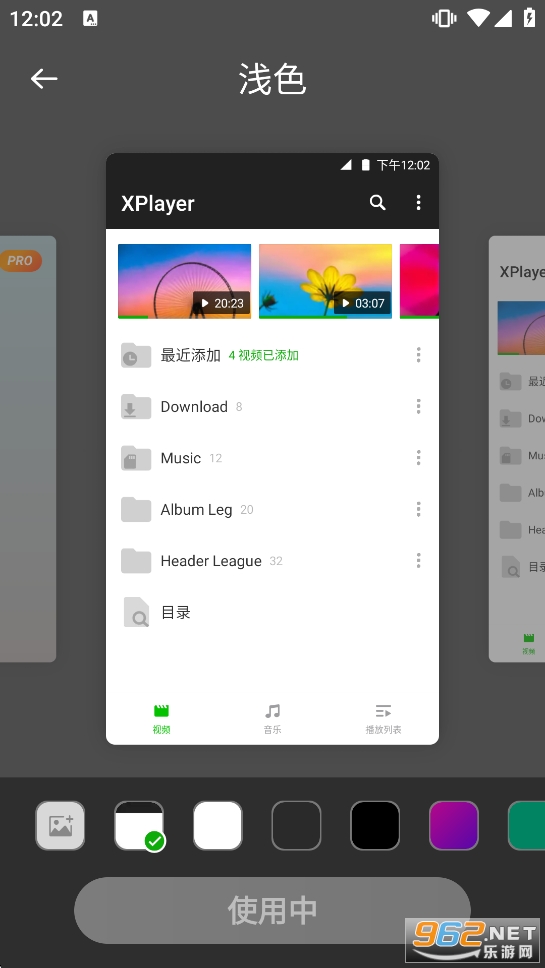Click the Music folder icon
545x968 pixels.
click(136, 458)
